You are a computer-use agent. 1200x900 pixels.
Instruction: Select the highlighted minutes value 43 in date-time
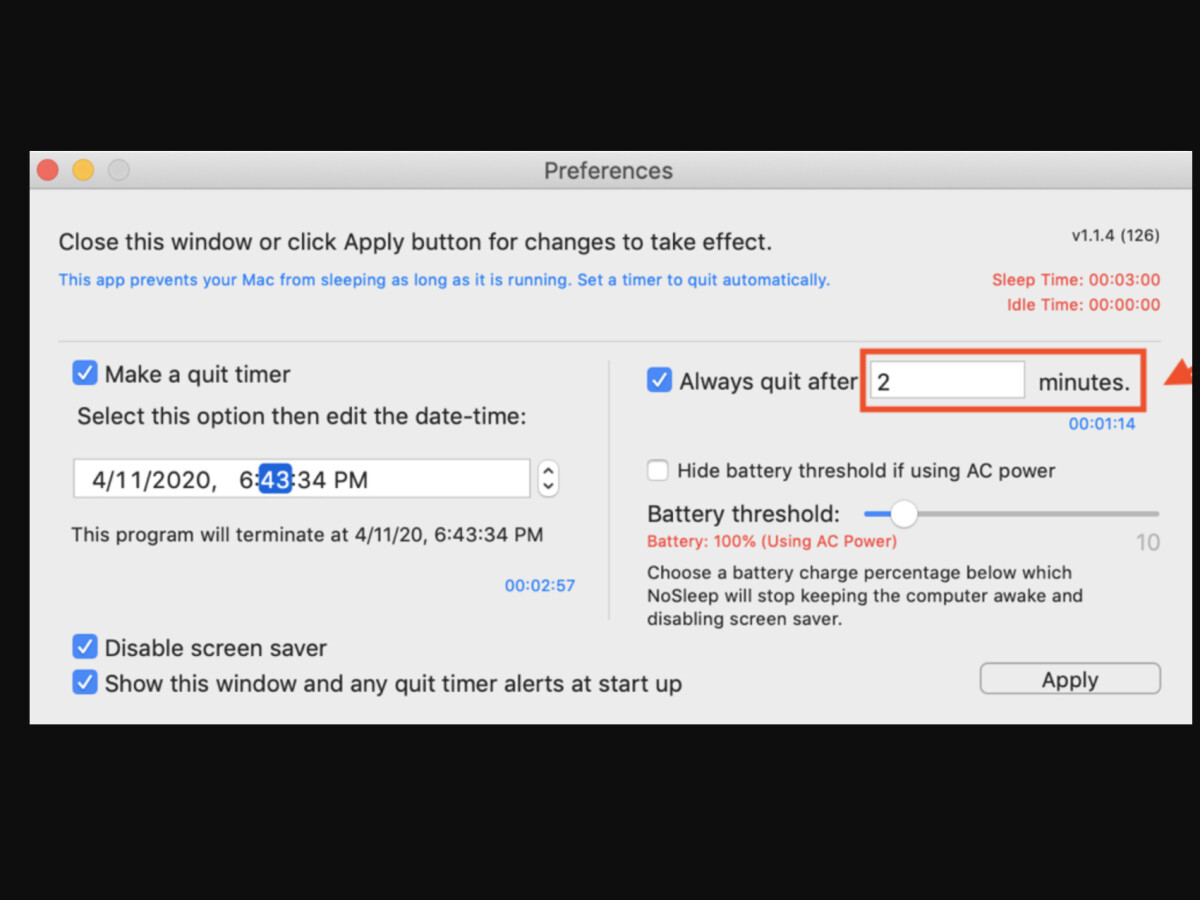point(275,479)
